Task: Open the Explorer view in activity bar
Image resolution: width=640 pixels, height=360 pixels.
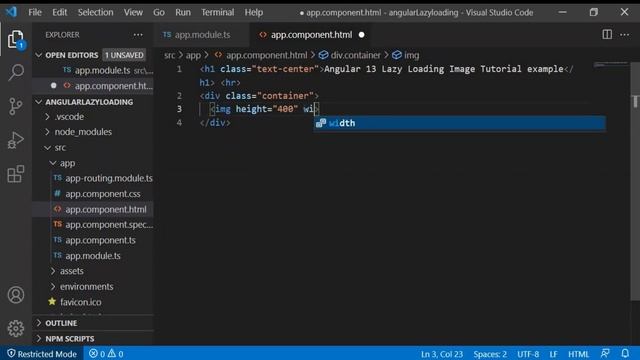Action: pyautogui.click(x=16, y=40)
